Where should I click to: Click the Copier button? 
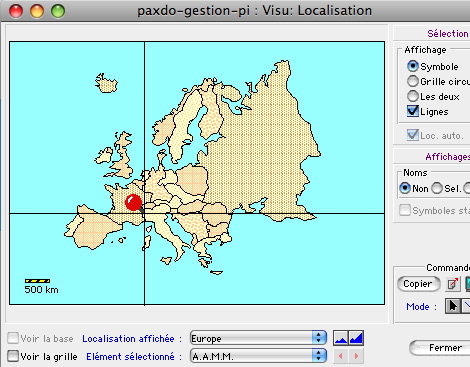click(x=418, y=284)
